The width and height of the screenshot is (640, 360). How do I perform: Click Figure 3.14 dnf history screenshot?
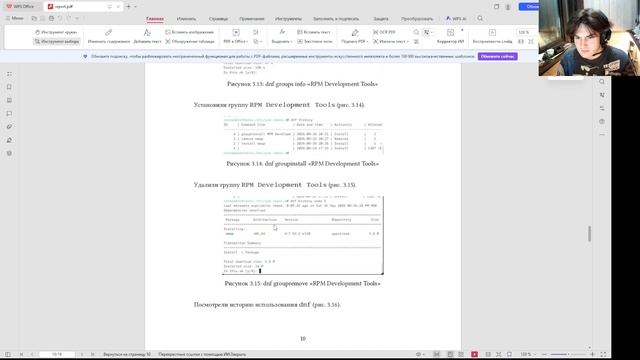pos(302,136)
